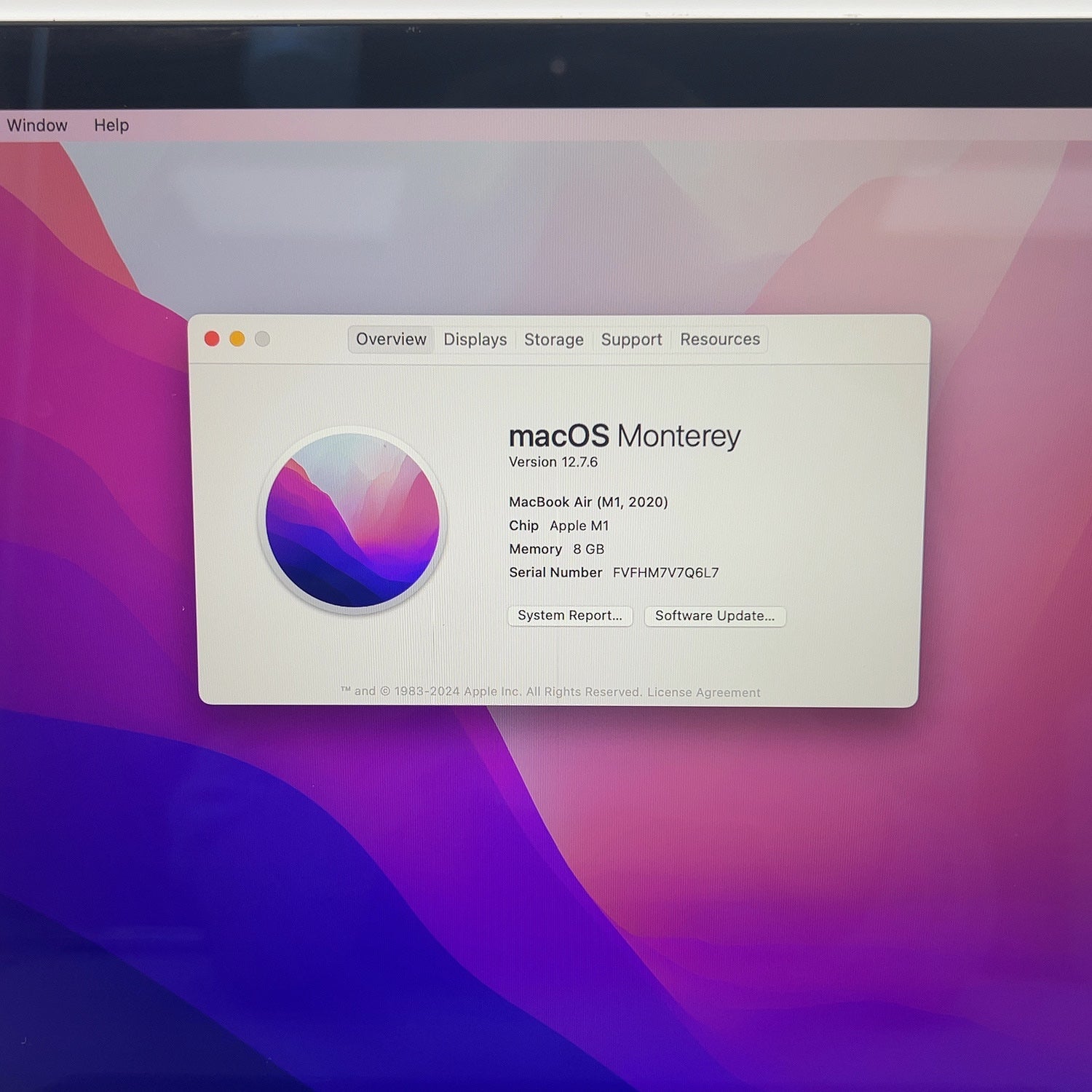Screen dimensions: 1092x1092
Task: Switch to the Storage tab
Action: tap(554, 339)
